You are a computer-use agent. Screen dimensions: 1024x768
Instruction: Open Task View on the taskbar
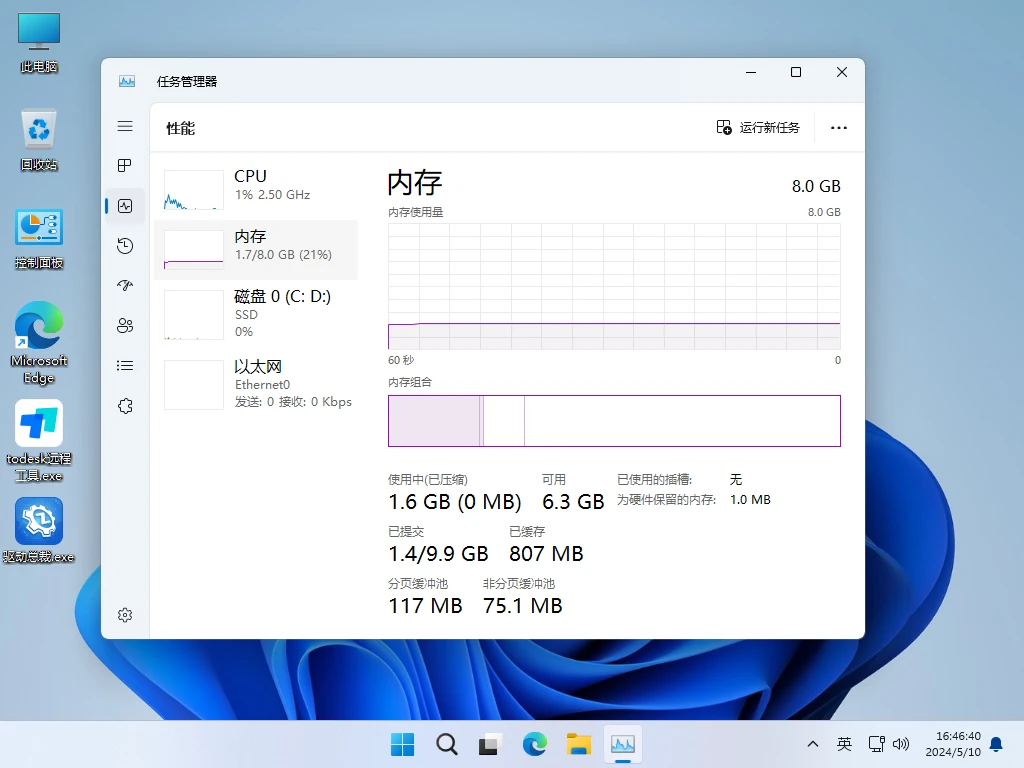coord(490,744)
